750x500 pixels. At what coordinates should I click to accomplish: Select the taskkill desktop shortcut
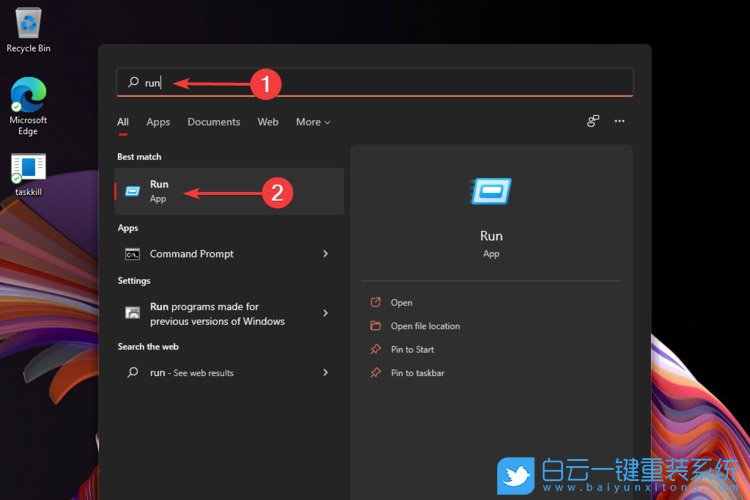tap(28, 174)
